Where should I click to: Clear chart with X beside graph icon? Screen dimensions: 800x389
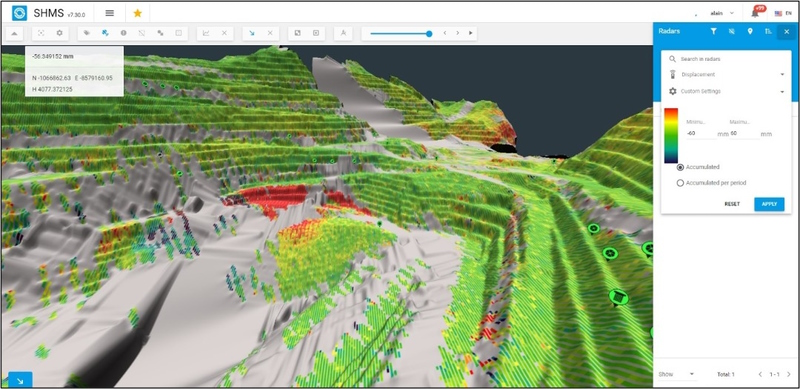[224, 33]
